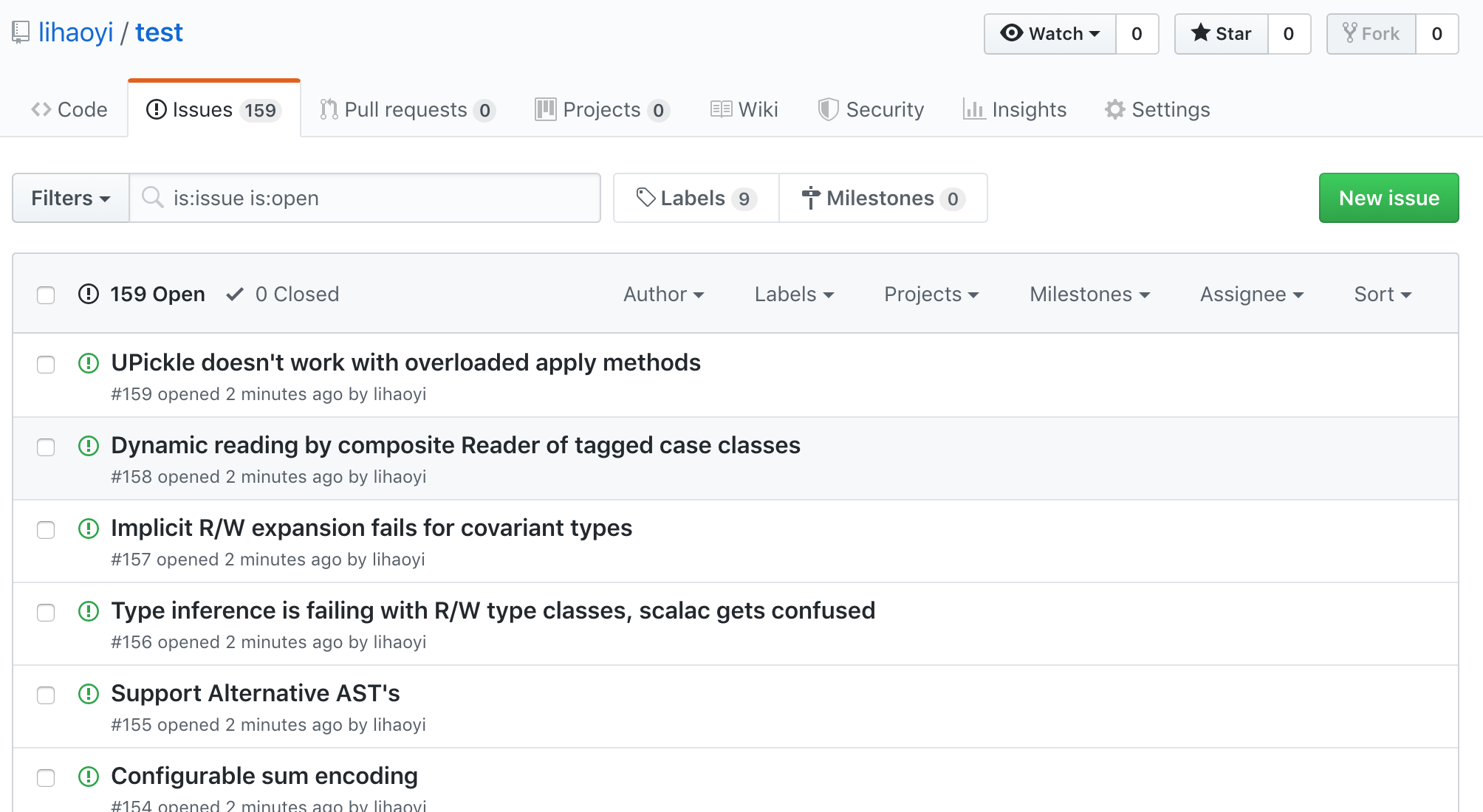1483x812 pixels.
Task: Click the repository book icon beside lihaoyi
Action: tap(21, 32)
